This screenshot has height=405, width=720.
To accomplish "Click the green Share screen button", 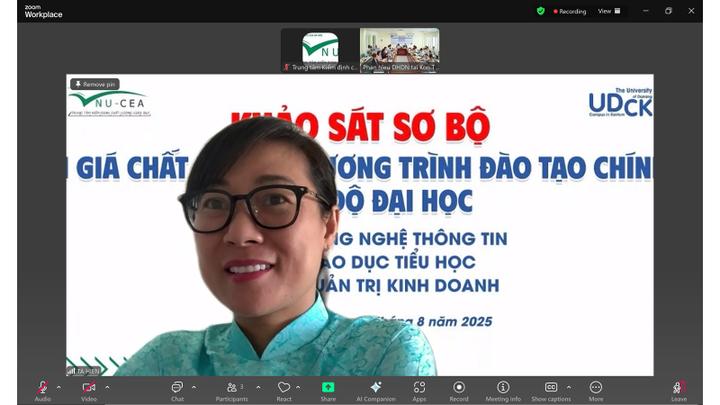I will tap(328, 390).
